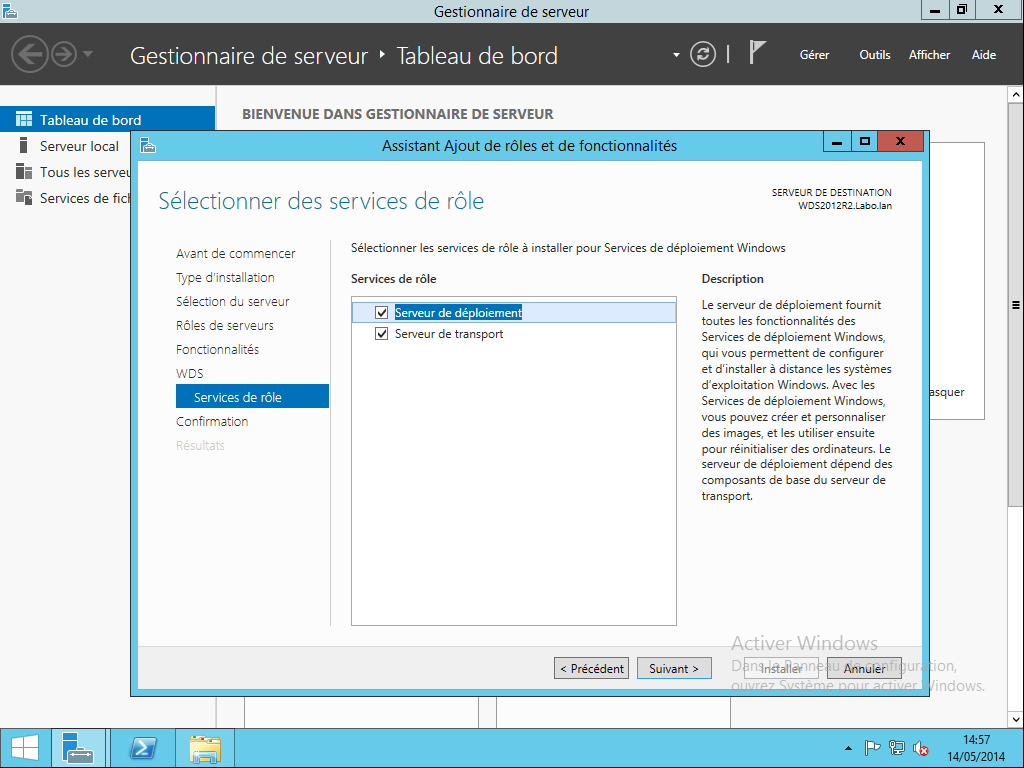The height and width of the screenshot is (768, 1024).
Task: Open the Outils menu
Action: [874, 55]
